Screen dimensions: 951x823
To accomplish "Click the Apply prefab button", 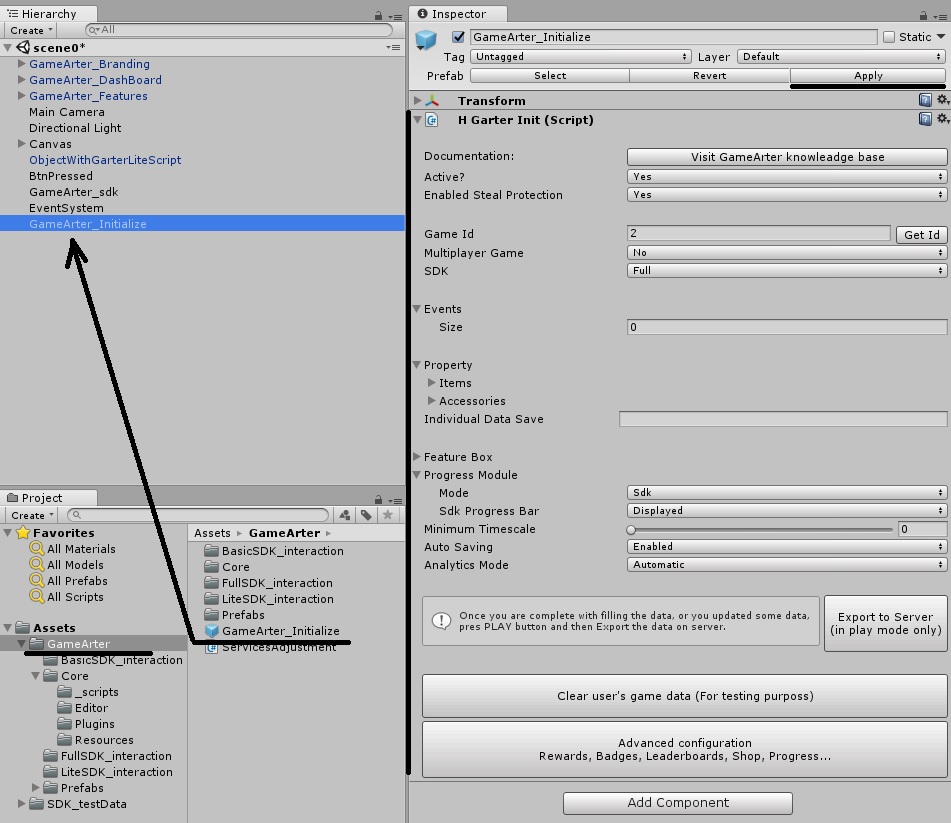I will (x=867, y=76).
